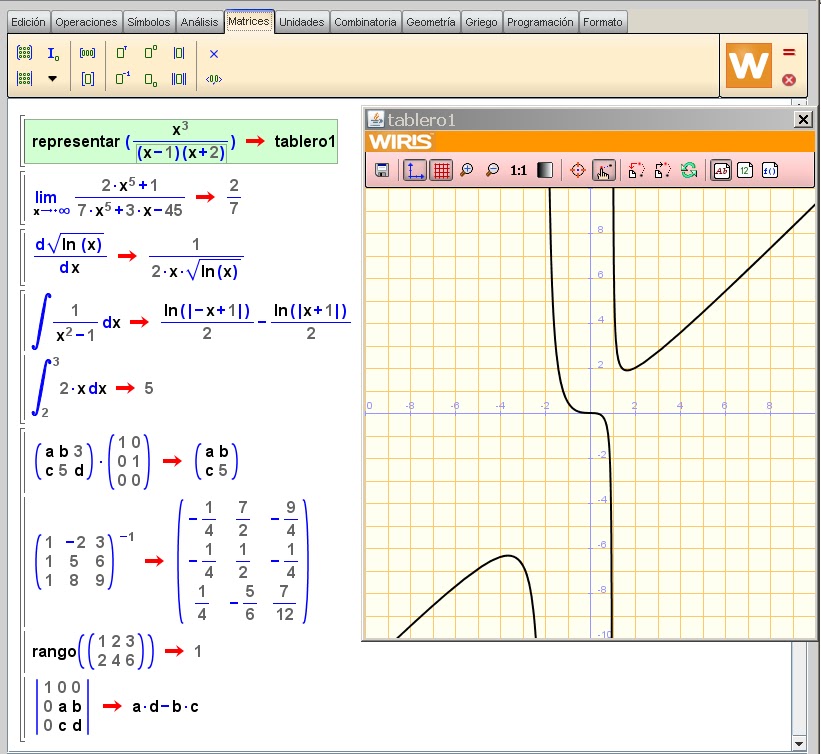Zoom out of the plot
The height and width of the screenshot is (754, 821).
coord(492,170)
